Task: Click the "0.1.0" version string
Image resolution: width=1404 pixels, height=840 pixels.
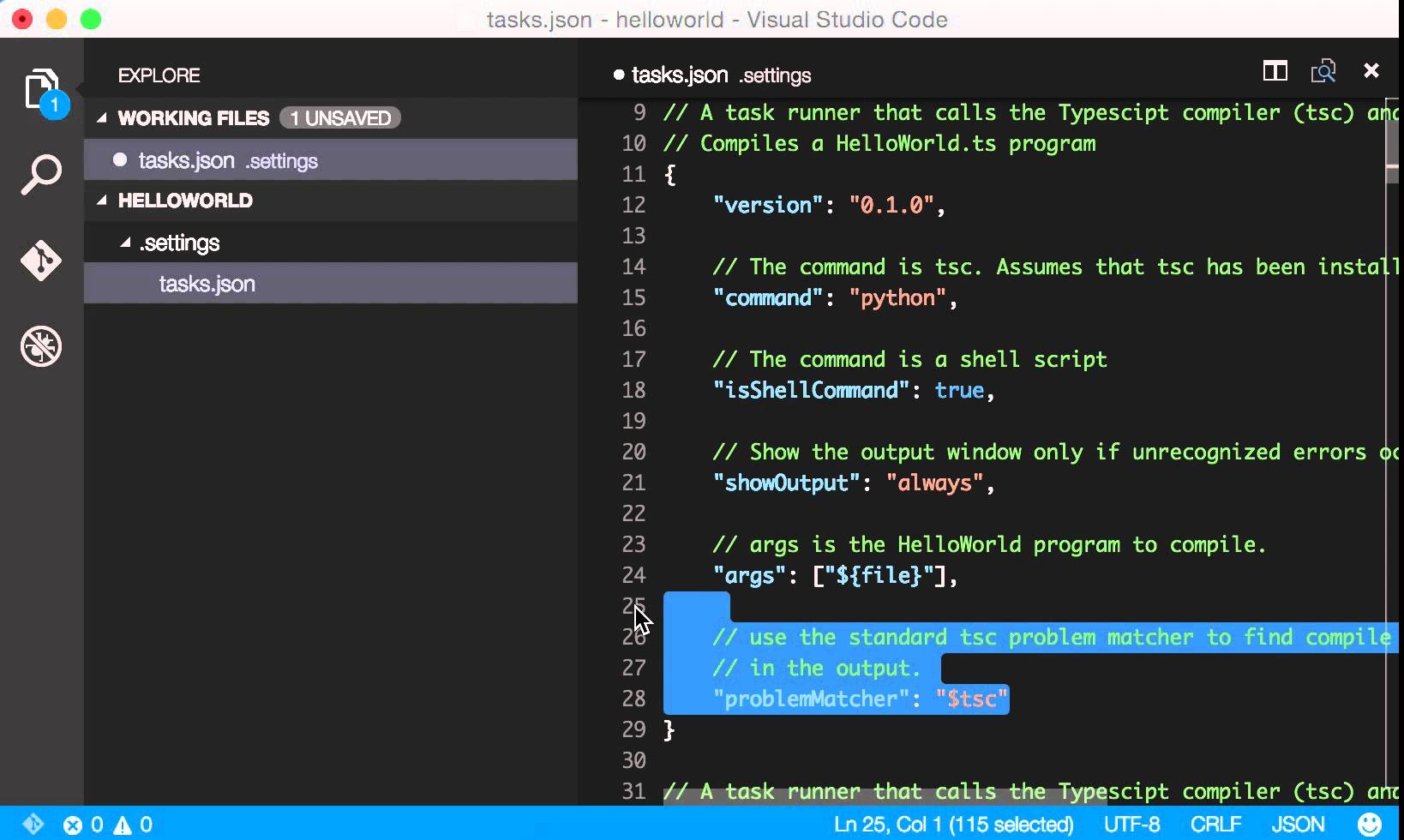Action: [891, 205]
